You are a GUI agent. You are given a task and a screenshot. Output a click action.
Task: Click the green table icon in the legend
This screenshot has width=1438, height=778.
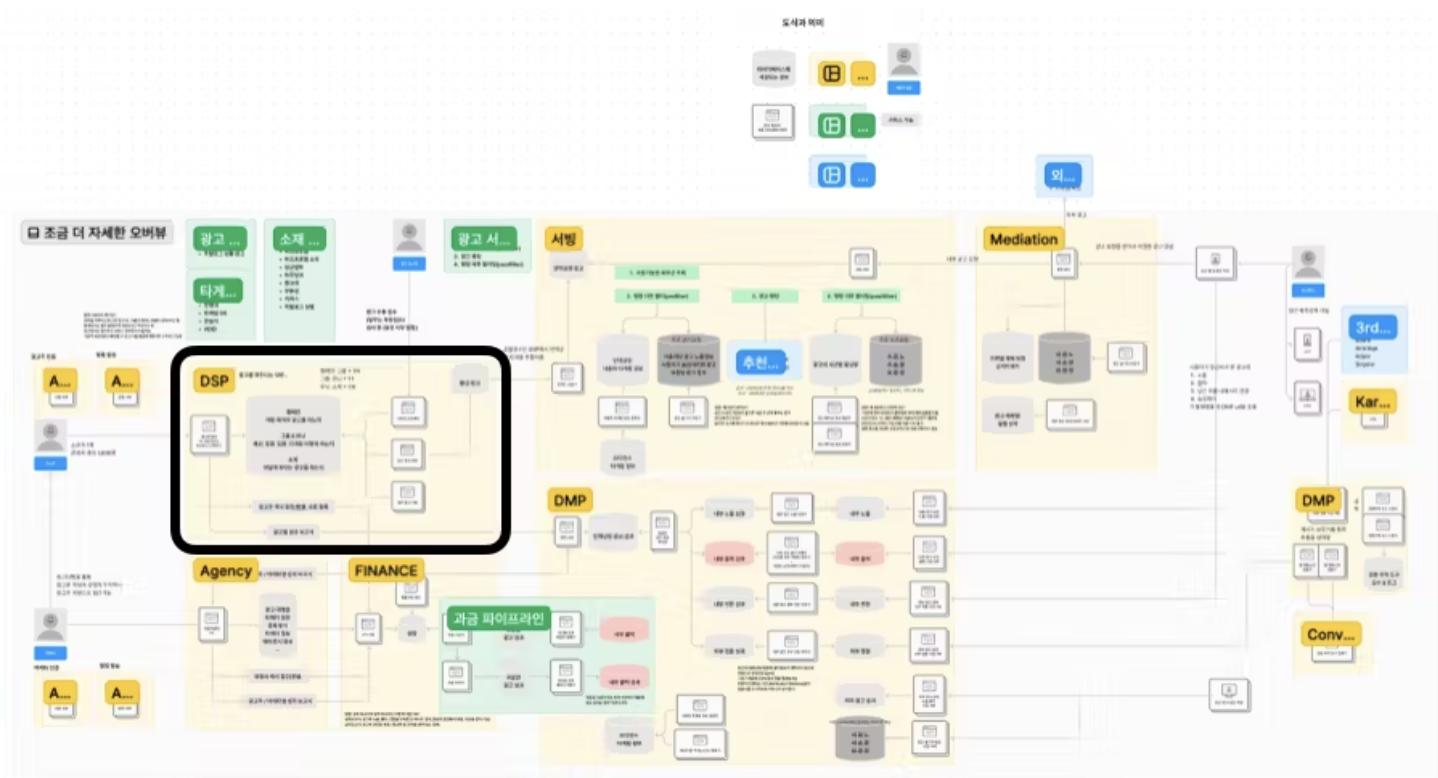pyautogui.click(x=830, y=126)
